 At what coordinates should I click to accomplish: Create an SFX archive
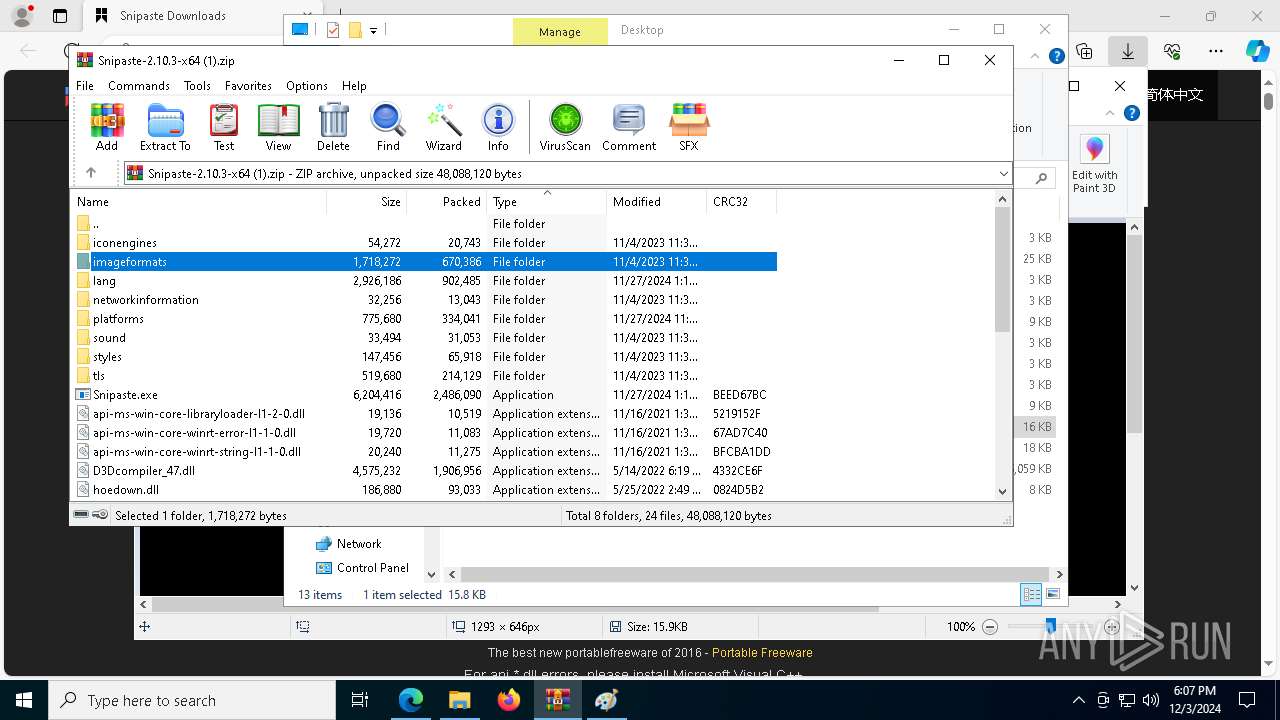point(689,127)
